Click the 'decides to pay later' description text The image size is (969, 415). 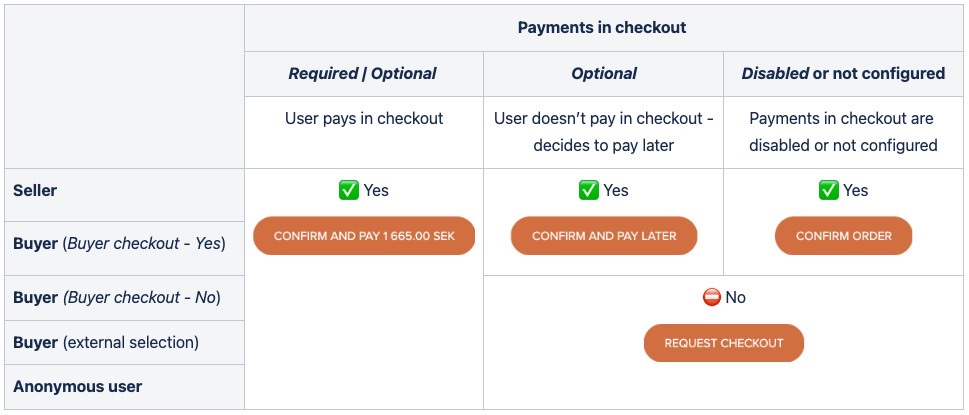tap(604, 146)
